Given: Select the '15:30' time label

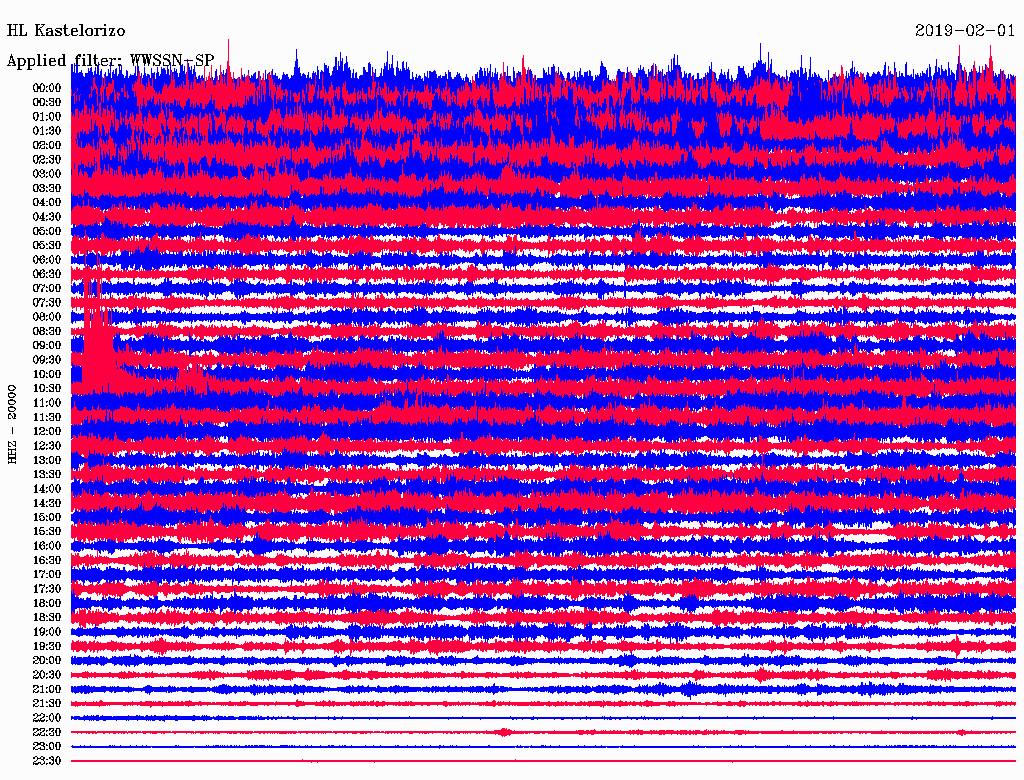Looking at the screenshot, I should [47, 532].
